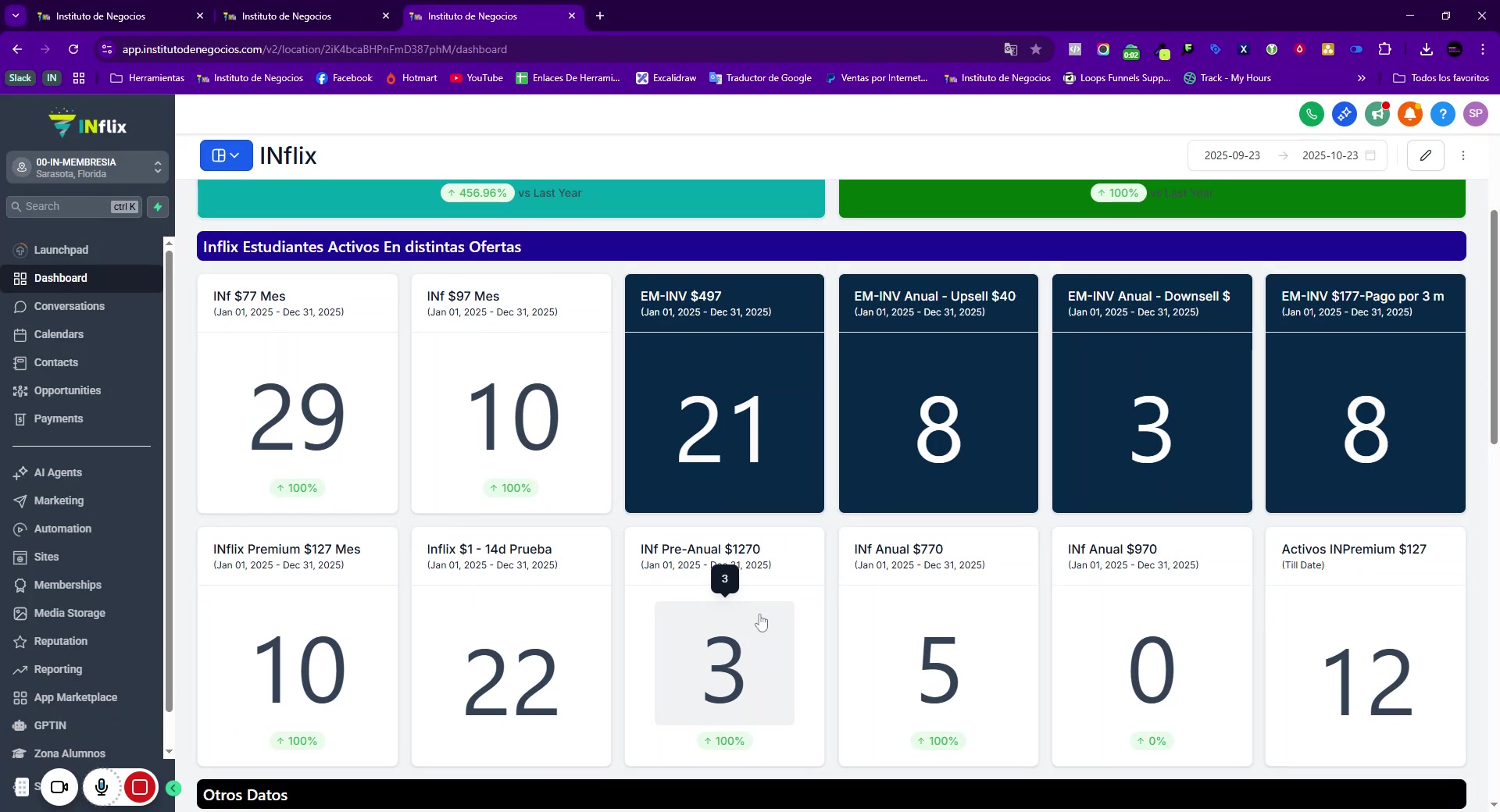Screen dimensions: 1500x812
Task: Switch to the first Instituto de Negocios tab
Action: tap(120, 16)
